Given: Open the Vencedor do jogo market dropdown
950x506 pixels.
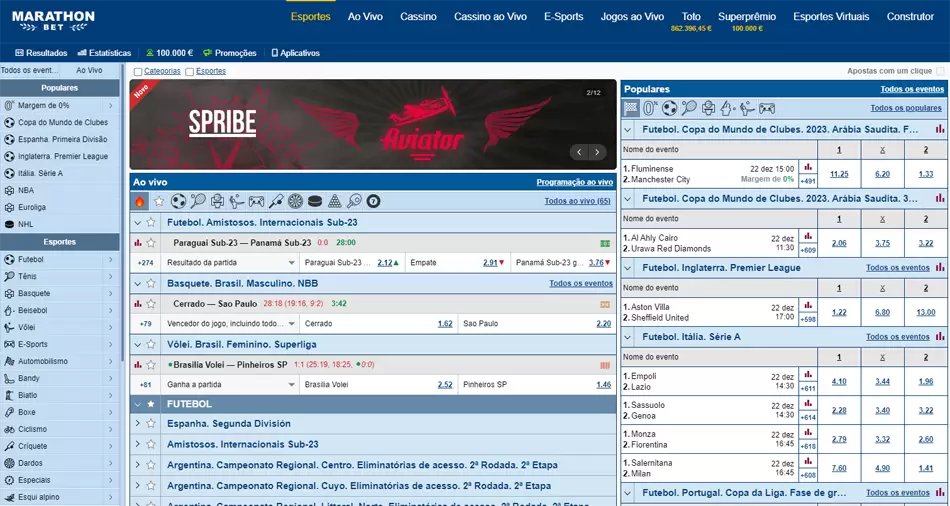Looking at the screenshot, I should [231, 324].
